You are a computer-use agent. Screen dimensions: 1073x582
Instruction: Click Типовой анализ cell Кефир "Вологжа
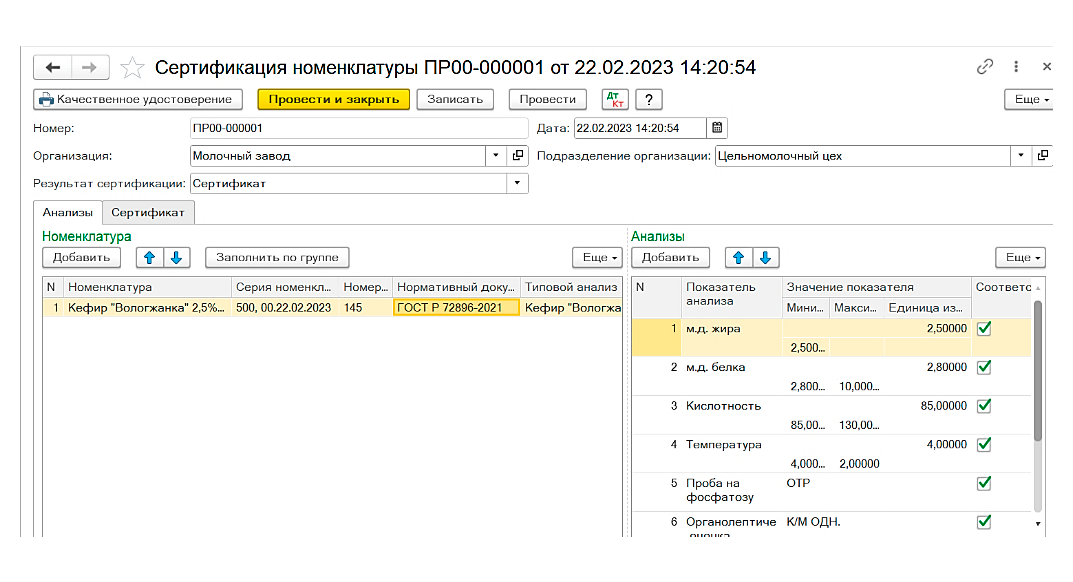point(572,308)
